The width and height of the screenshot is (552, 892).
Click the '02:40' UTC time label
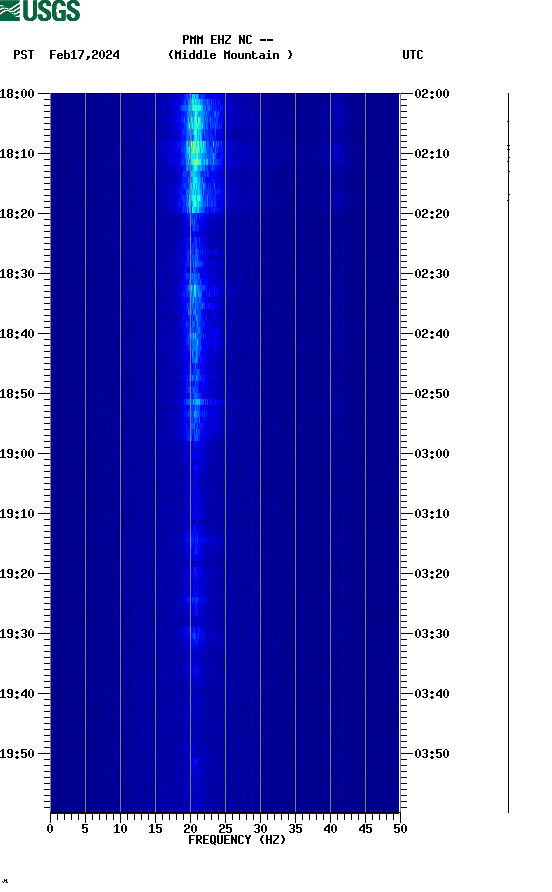click(x=432, y=334)
